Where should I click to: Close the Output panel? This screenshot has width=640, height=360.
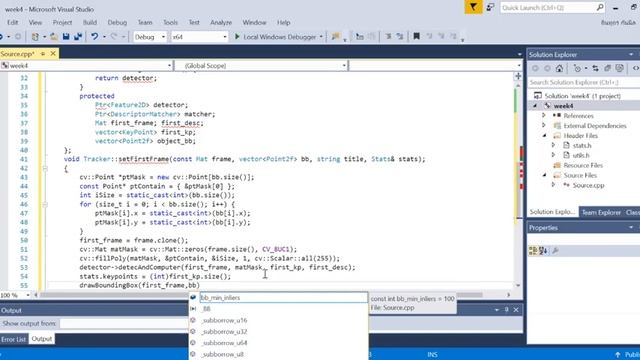pos(516,310)
